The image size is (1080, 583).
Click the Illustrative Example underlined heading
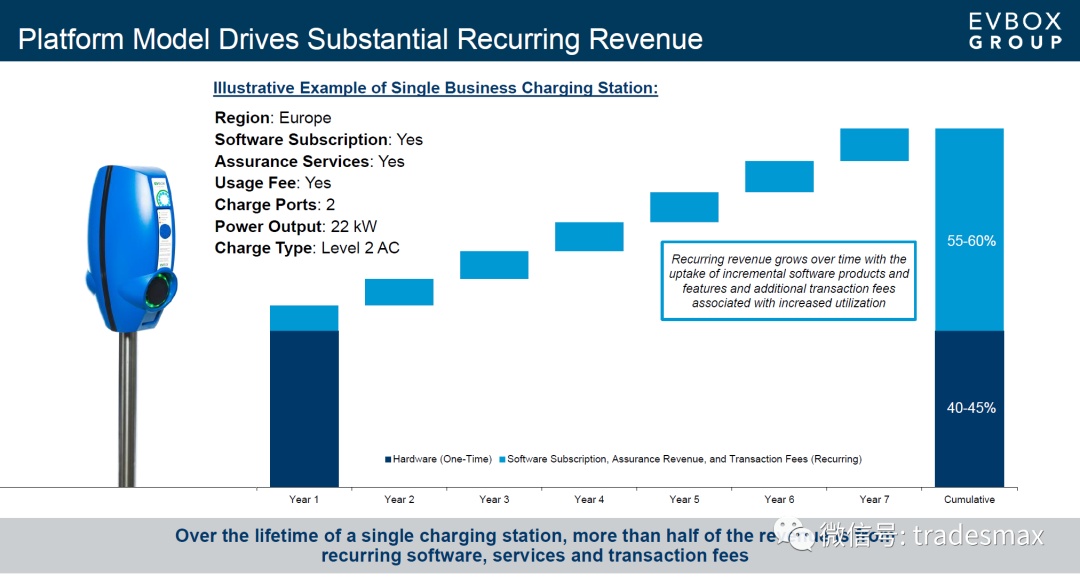tap(435, 88)
